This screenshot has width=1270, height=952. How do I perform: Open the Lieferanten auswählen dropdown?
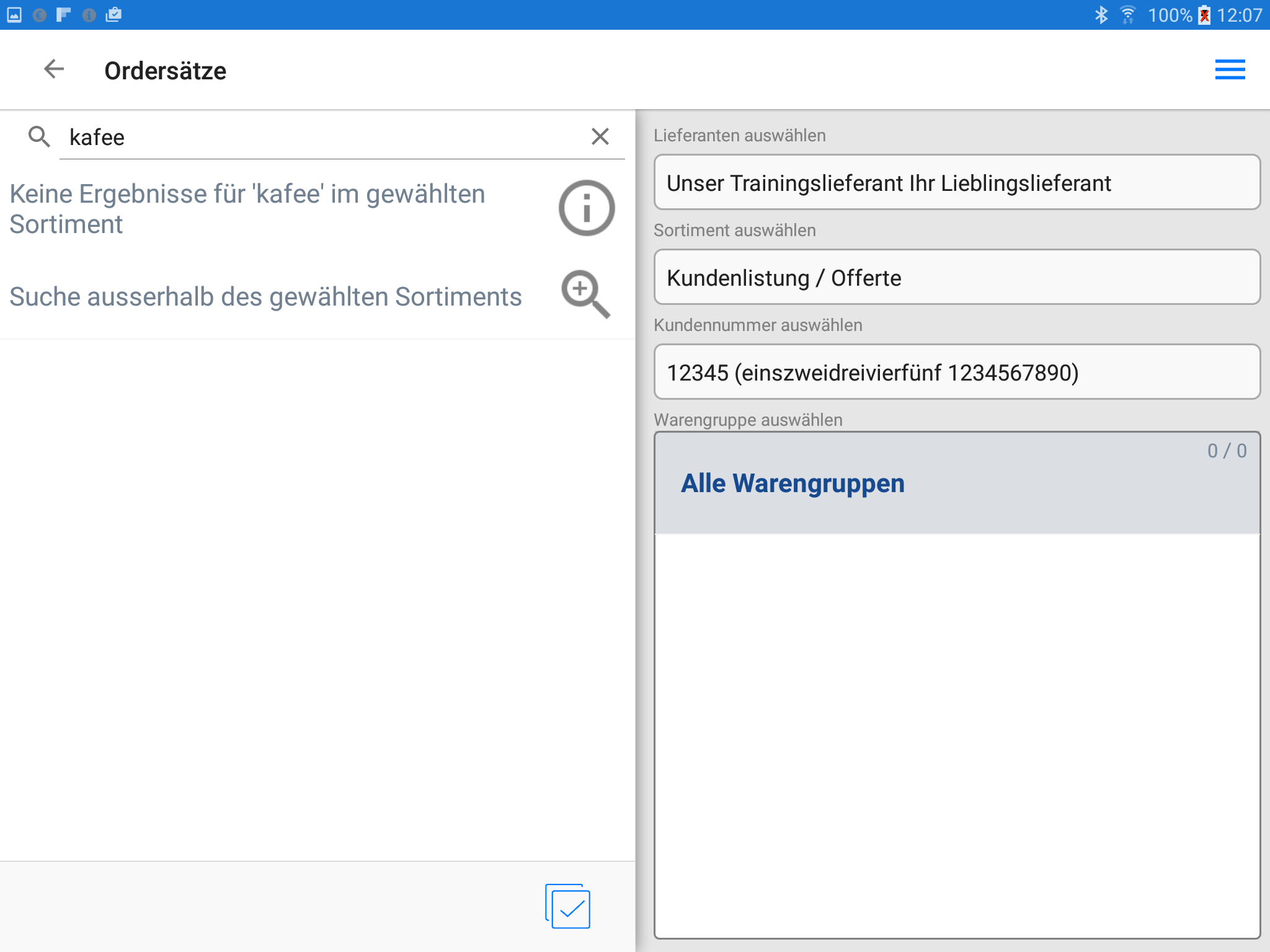click(x=956, y=183)
